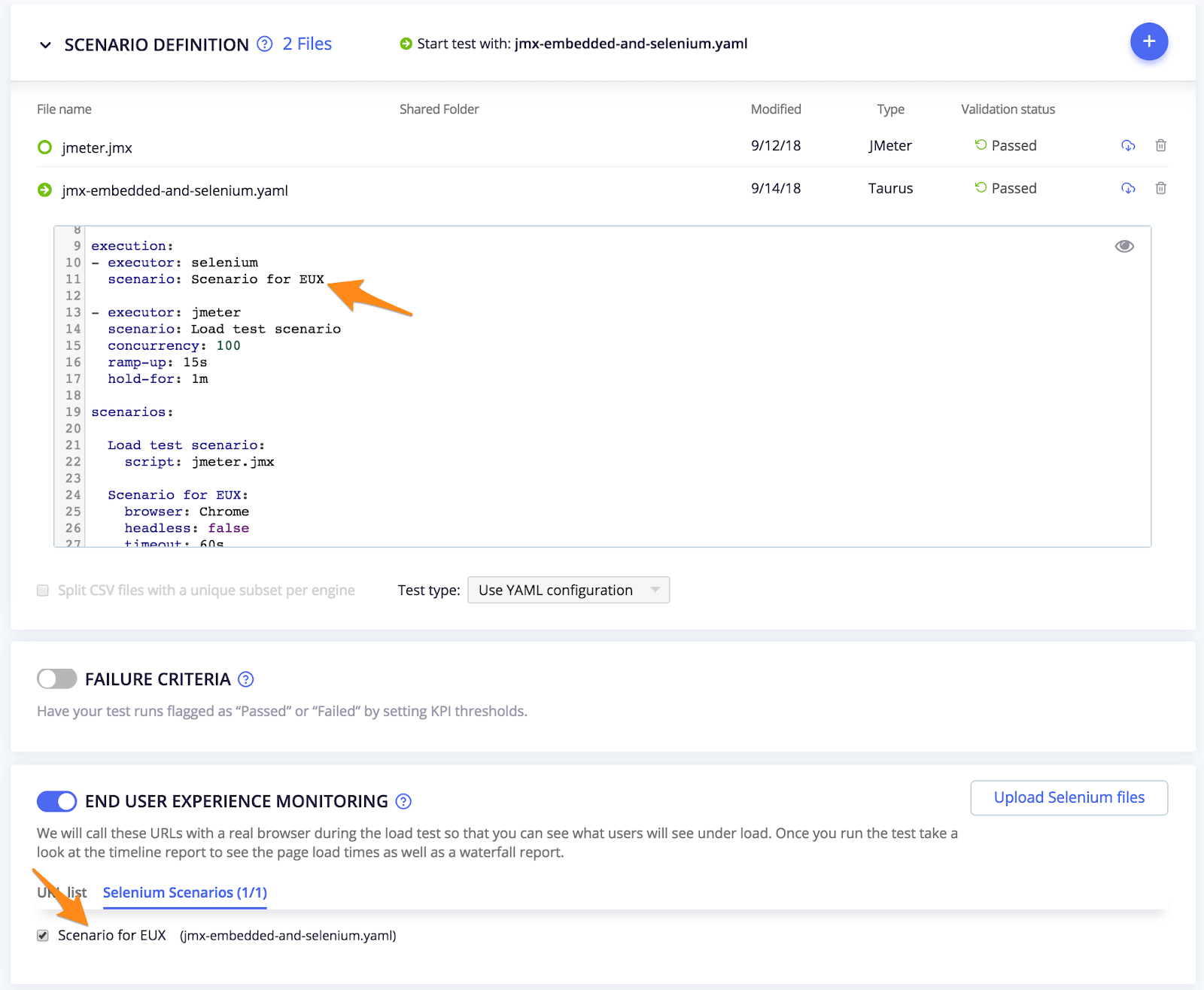The image size is (1204, 990).
Task: Switch to Selenium Scenarios (1/1) tab
Action: pos(184,892)
